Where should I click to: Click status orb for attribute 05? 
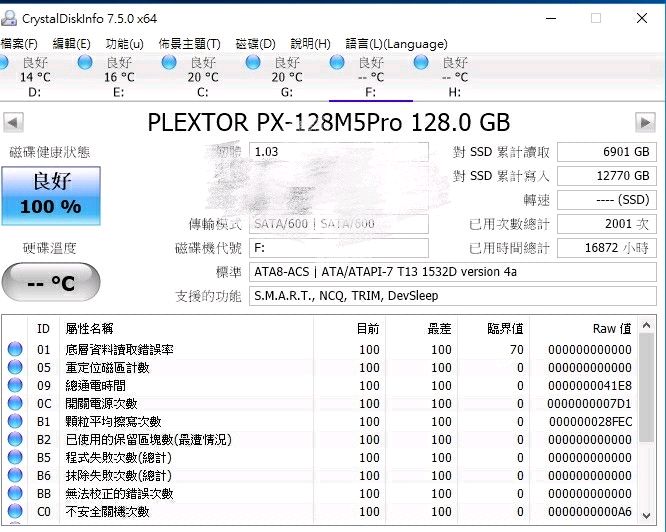tap(15, 367)
